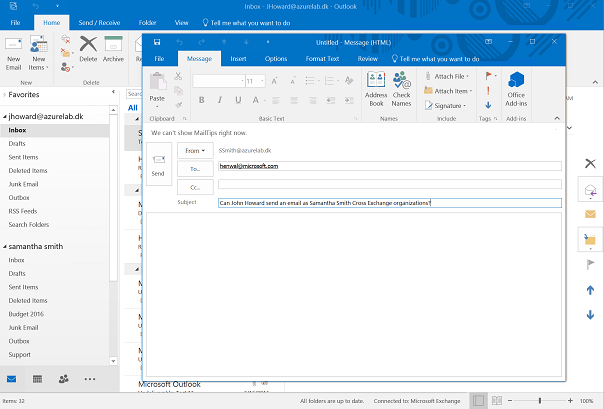Viewport: 604px width, 409px height.
Task: Click the Shrink Font icon
Action: click(293, 81)
